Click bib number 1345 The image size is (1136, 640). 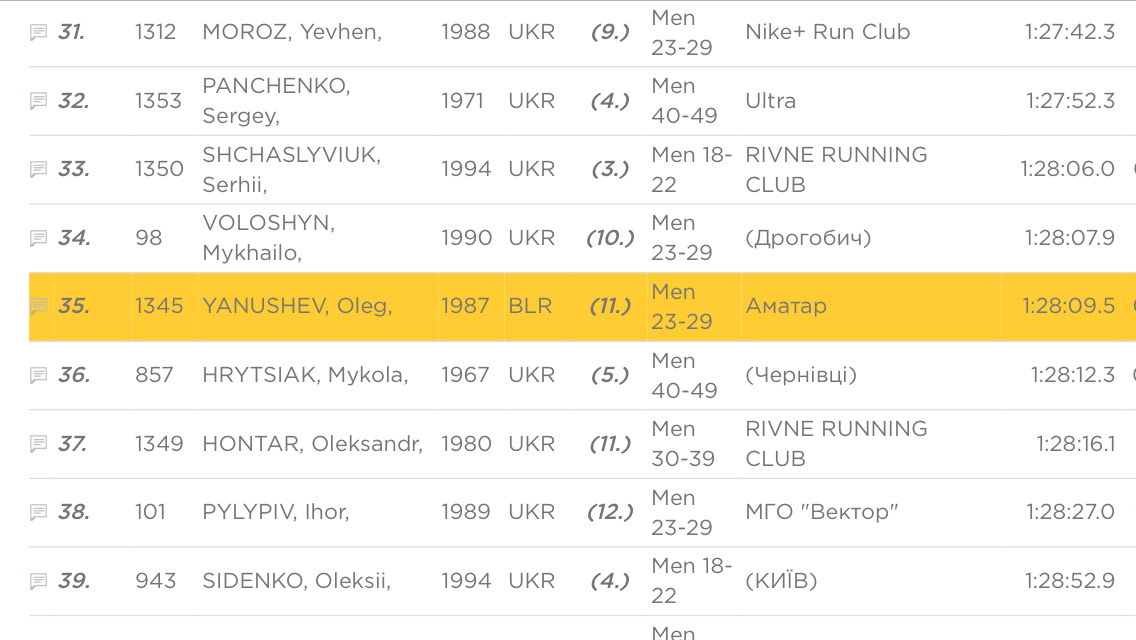tap(159, 306)
